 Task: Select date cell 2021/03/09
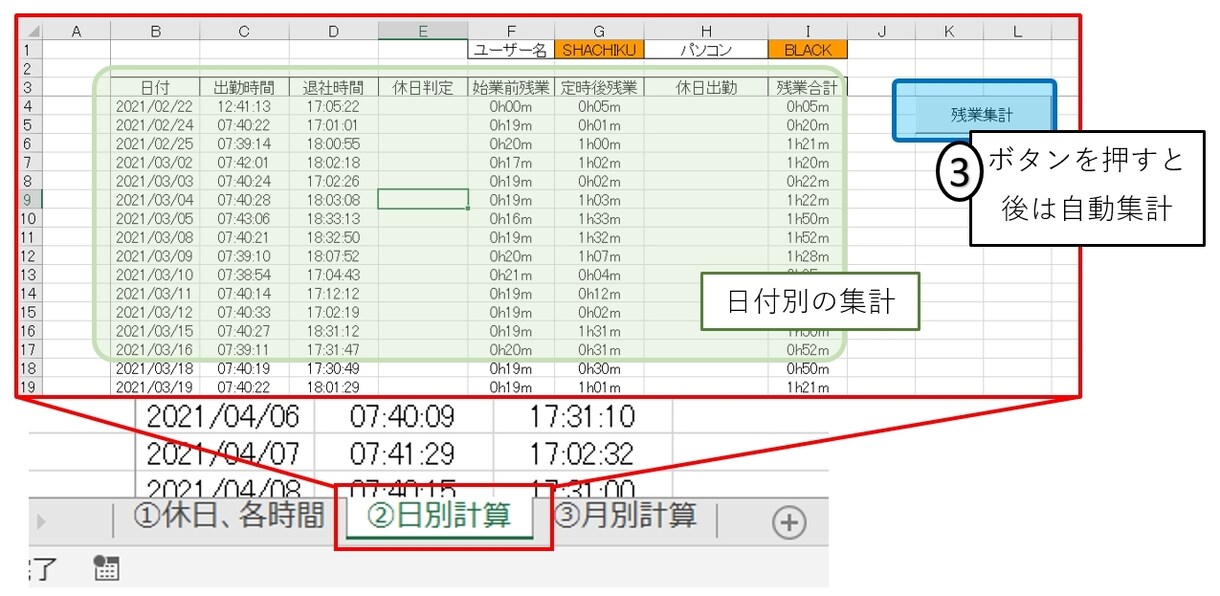[155, 256]
